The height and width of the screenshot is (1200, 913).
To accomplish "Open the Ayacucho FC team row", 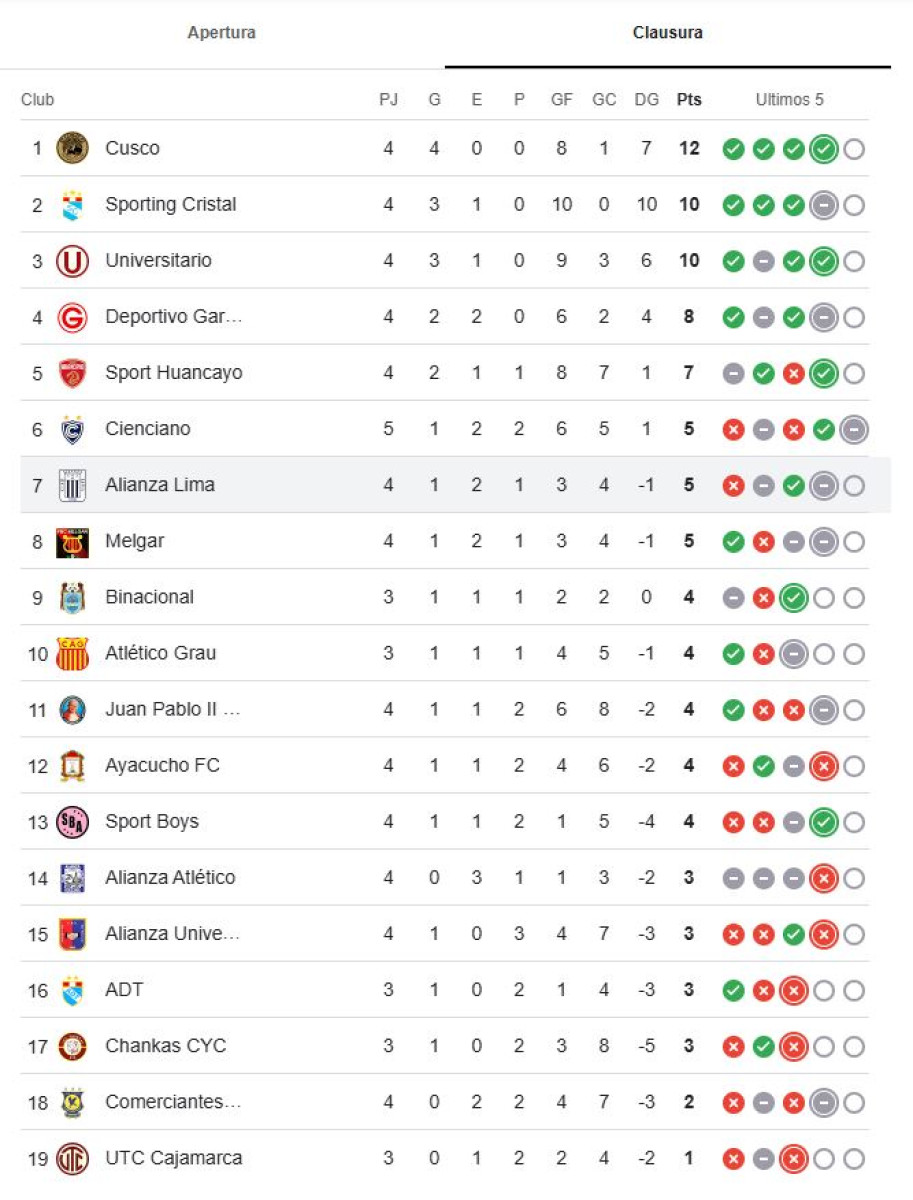I will pos(162,766).
